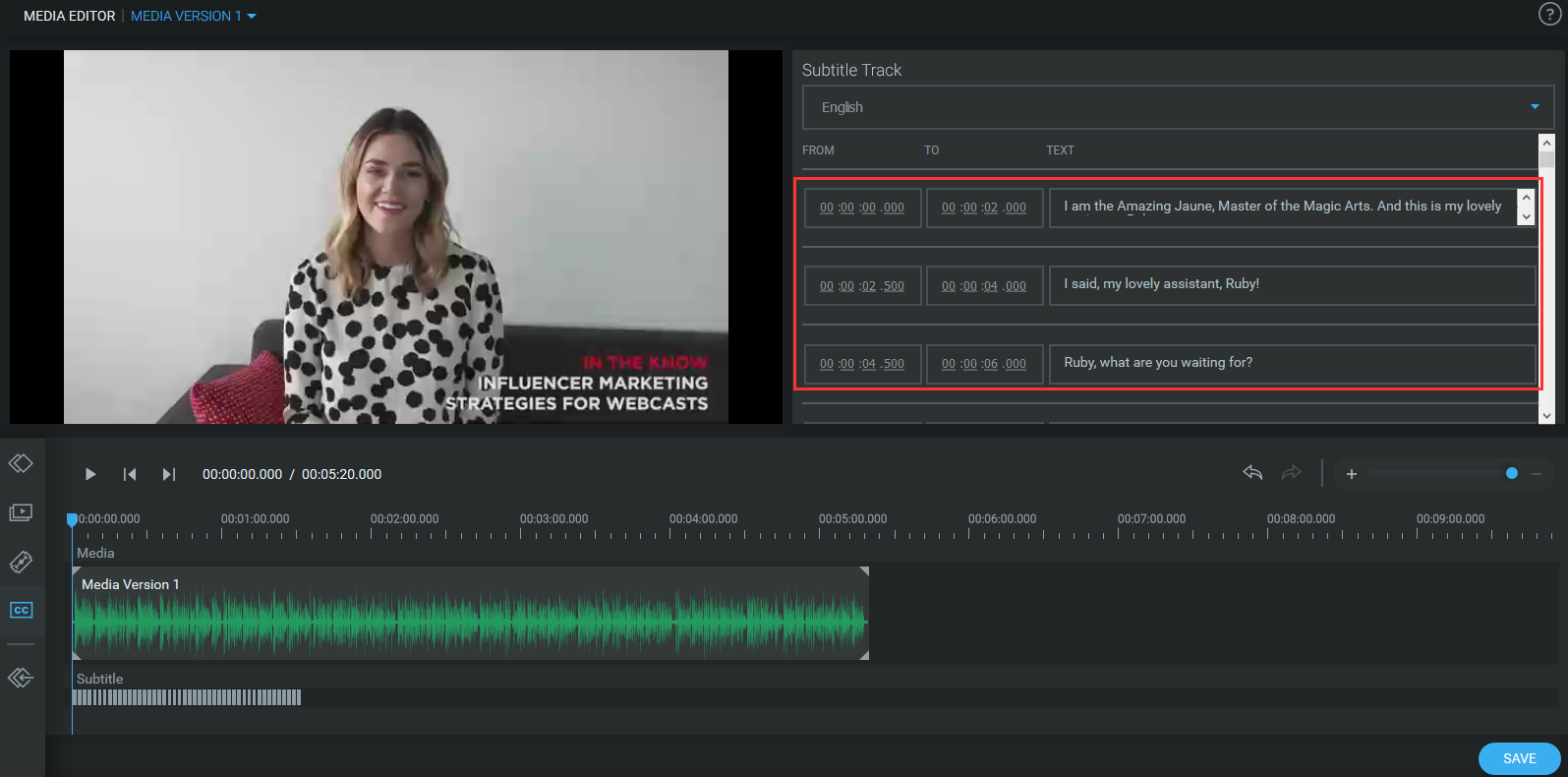Expand the Media Version 1 dropdown
The width and height of the screenshot is (1568, 777).
tap(194, 16)
